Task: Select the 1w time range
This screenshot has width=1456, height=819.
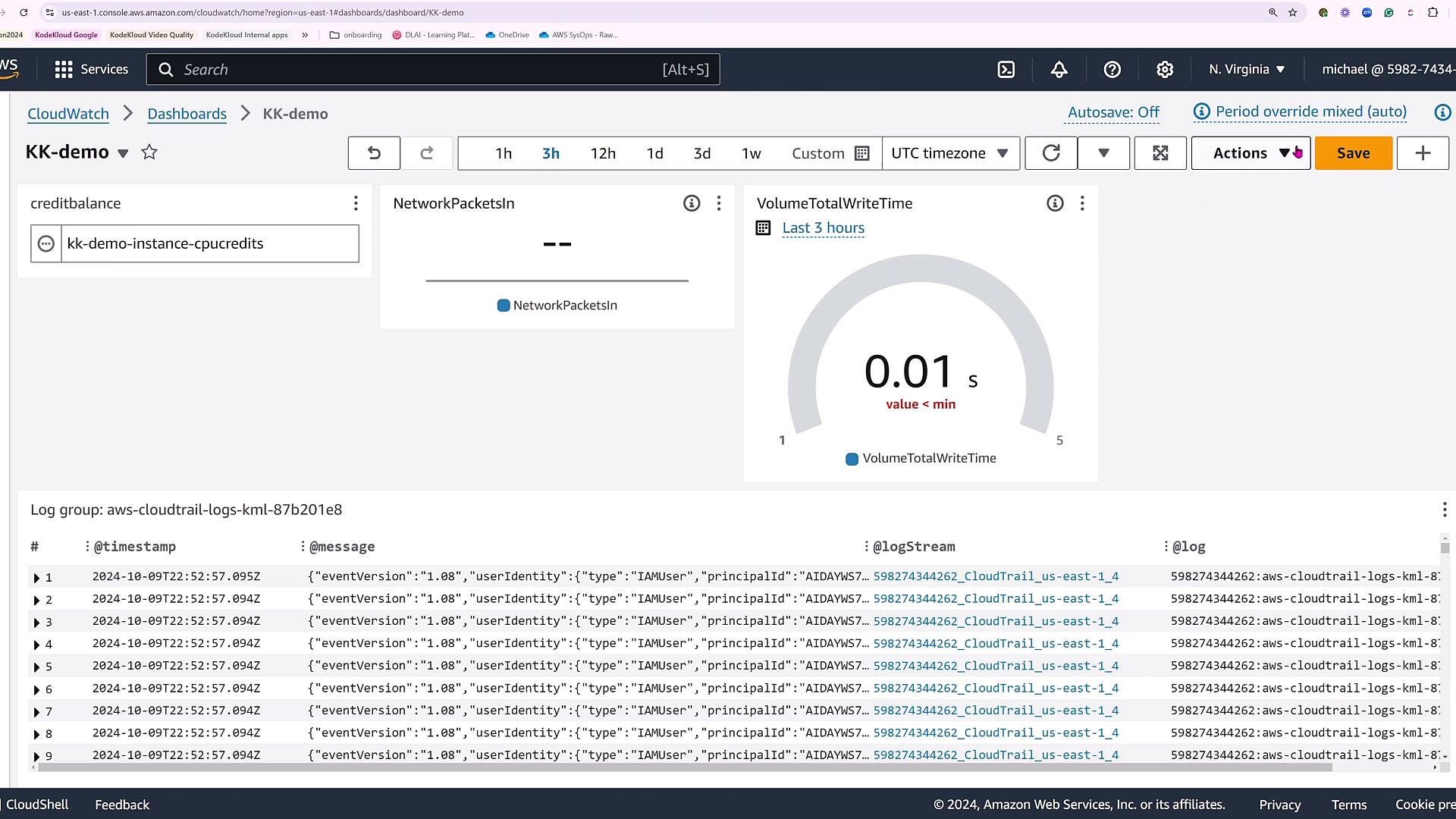Action: point(751,153)
